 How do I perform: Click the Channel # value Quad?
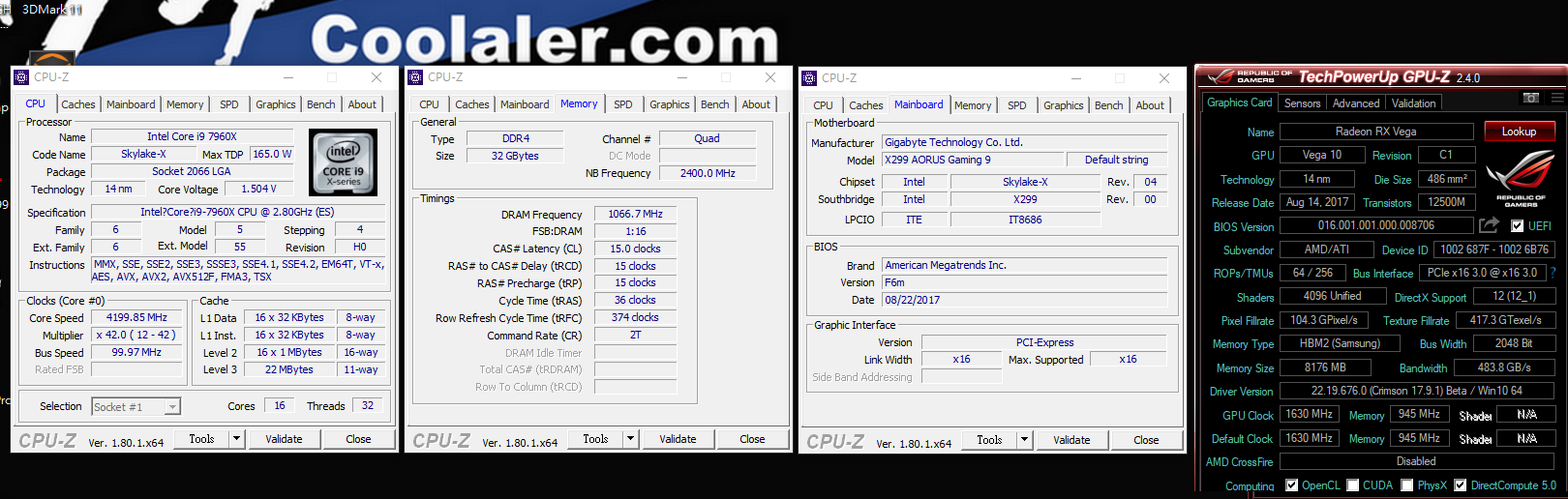click(707, 138)
